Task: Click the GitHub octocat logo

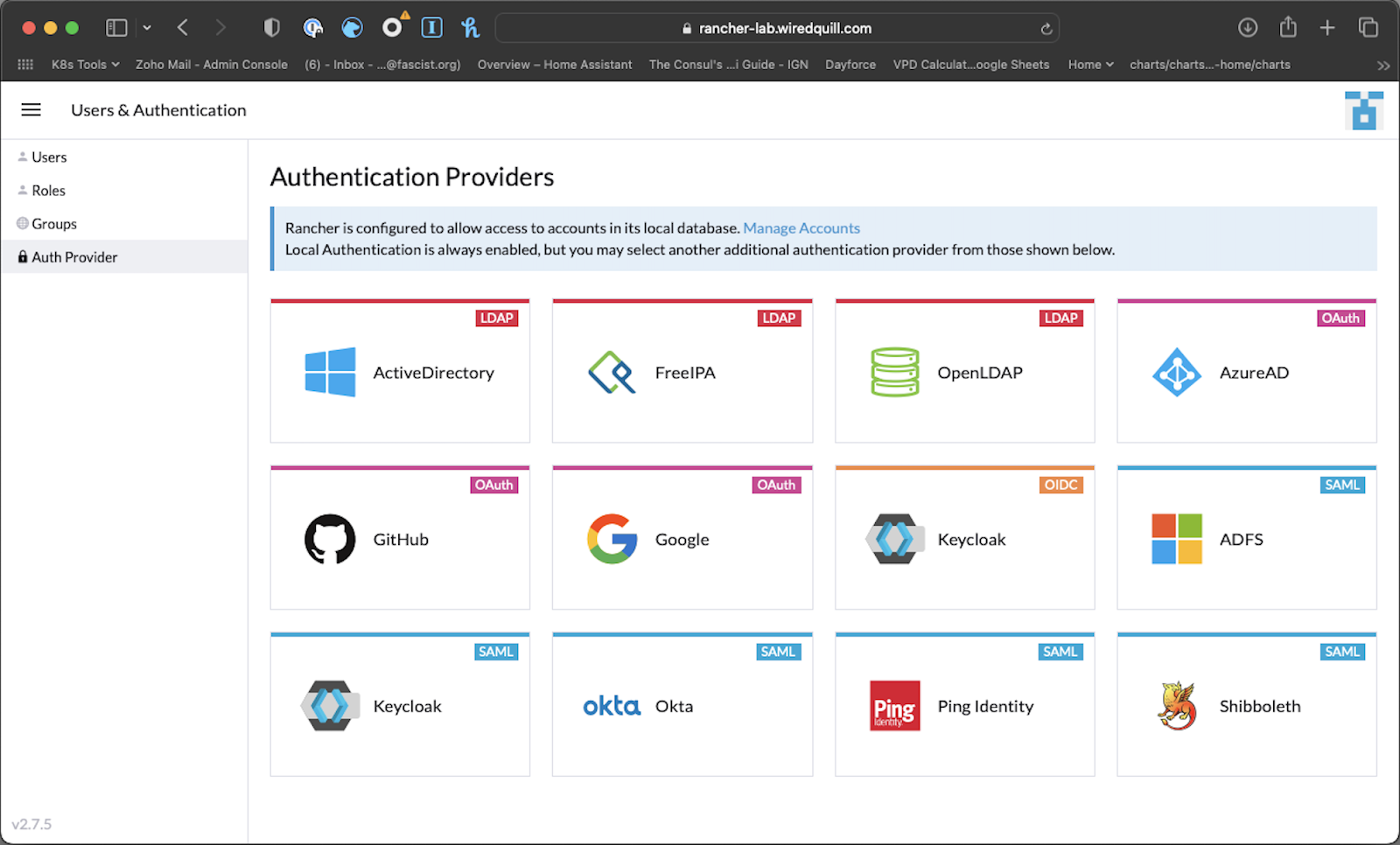Action: click(x=330, y=539)
